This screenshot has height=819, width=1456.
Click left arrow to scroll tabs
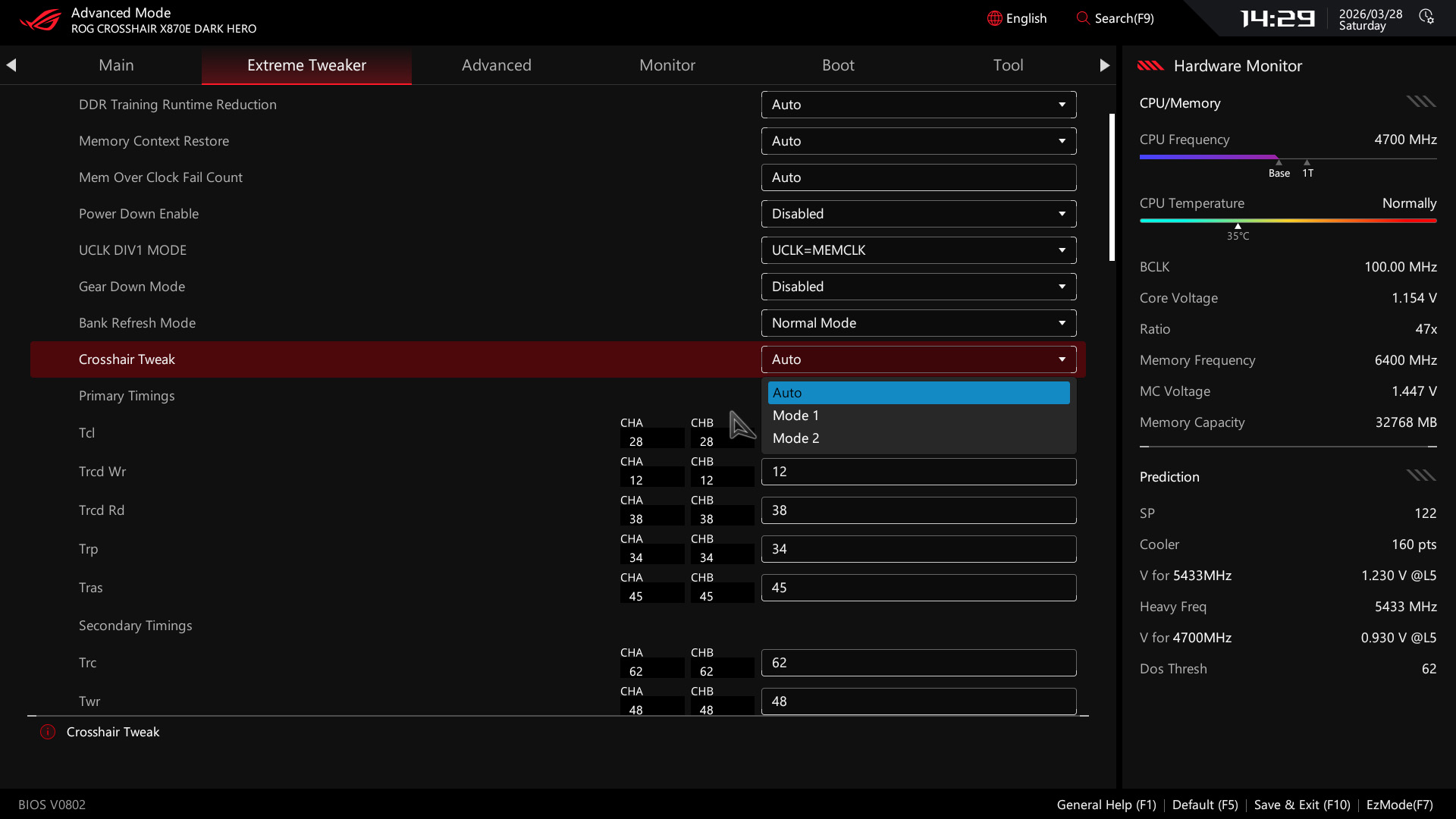click(11, 65)
